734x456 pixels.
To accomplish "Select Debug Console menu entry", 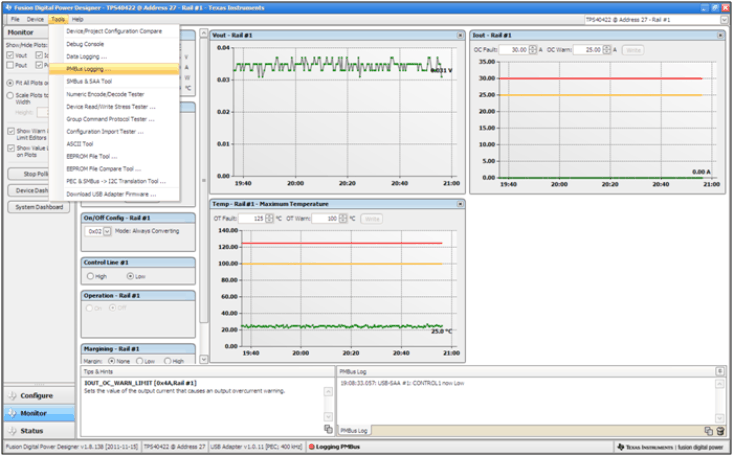I will point(85,44).
